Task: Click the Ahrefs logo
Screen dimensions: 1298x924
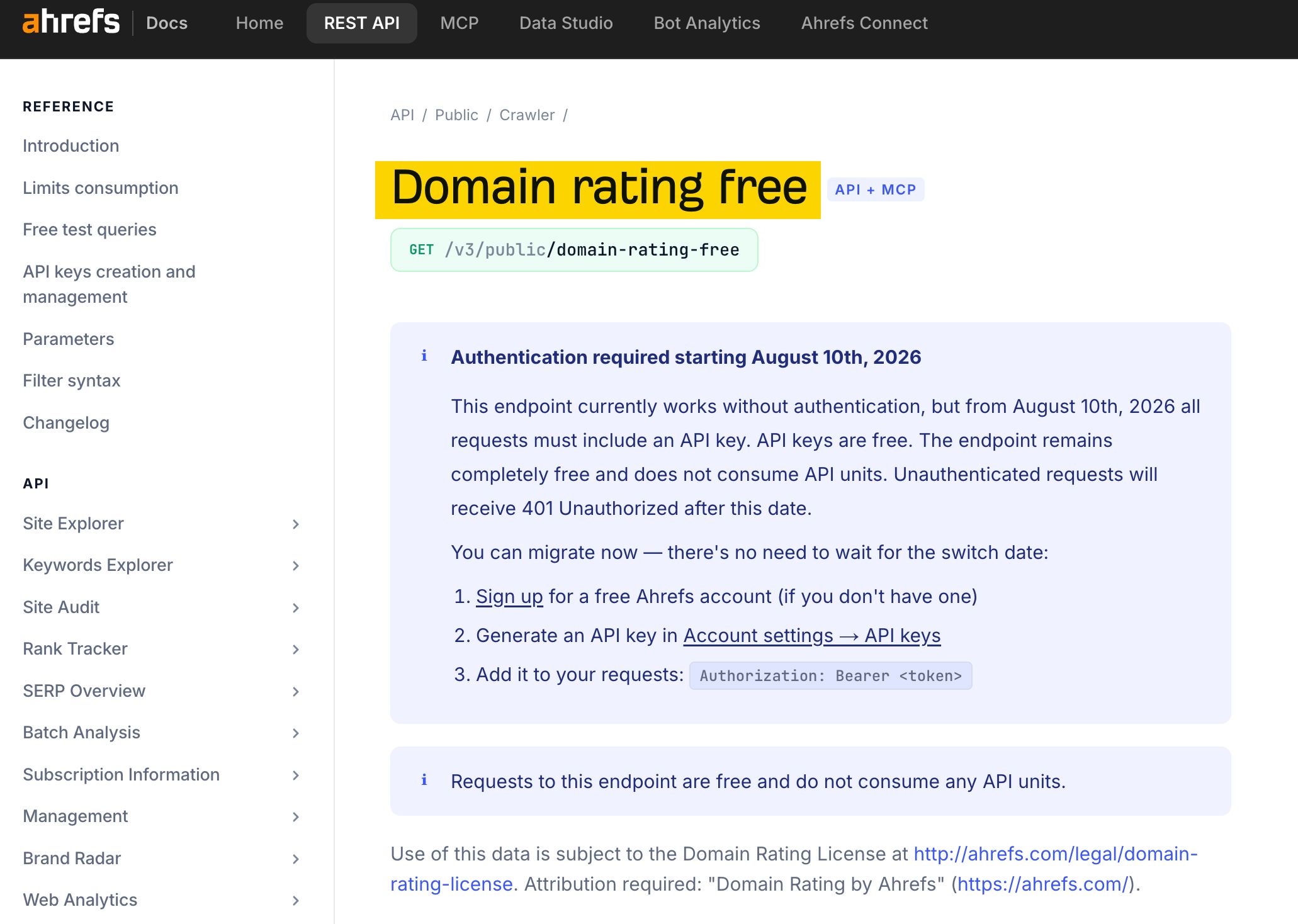Action: (71, 22)
